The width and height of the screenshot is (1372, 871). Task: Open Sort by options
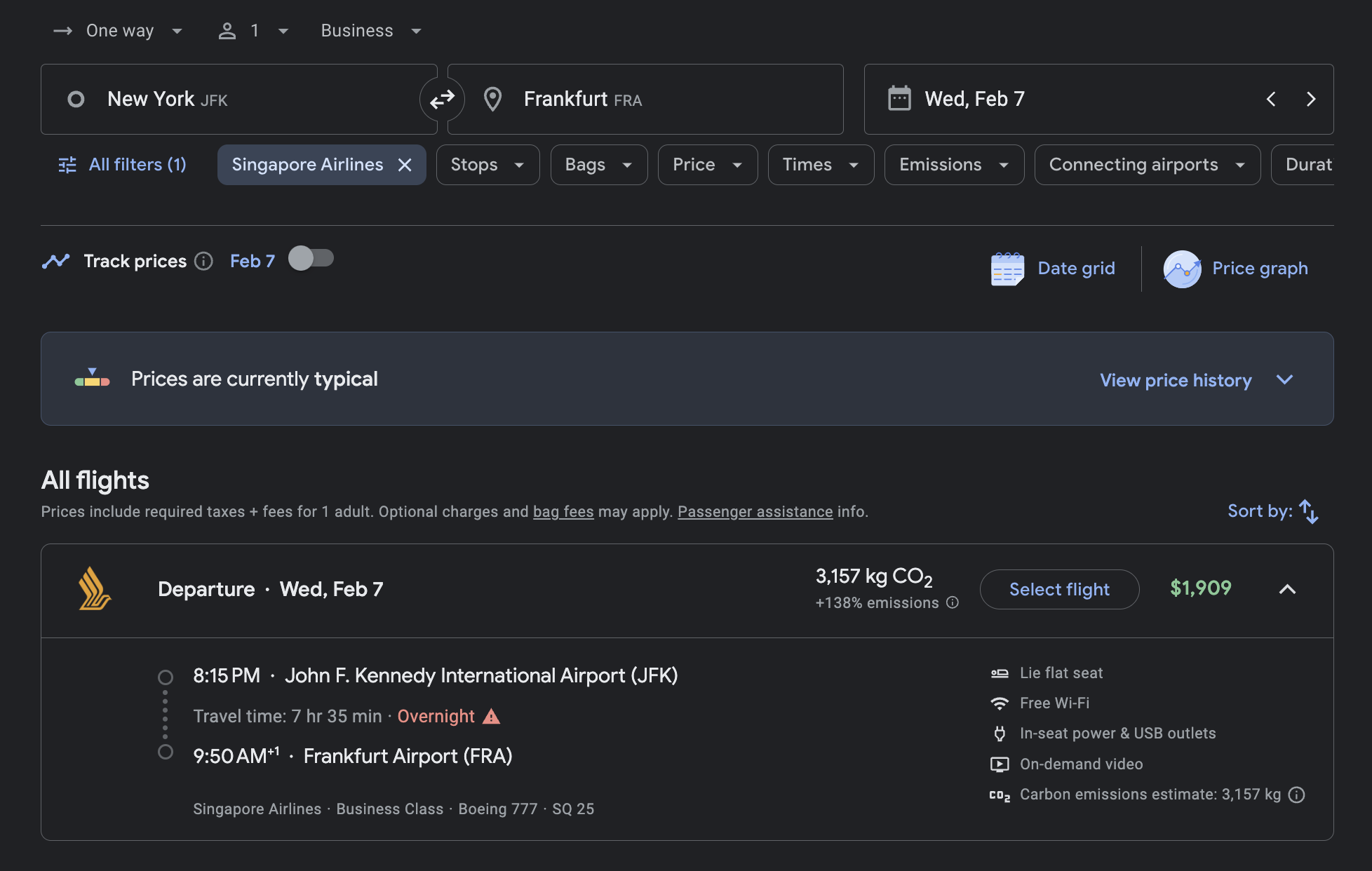pos(1272,511)
